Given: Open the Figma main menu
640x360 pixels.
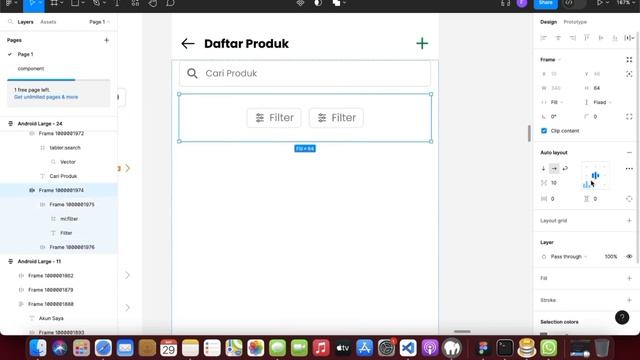Looking at the screenshot, I should 9,3.
